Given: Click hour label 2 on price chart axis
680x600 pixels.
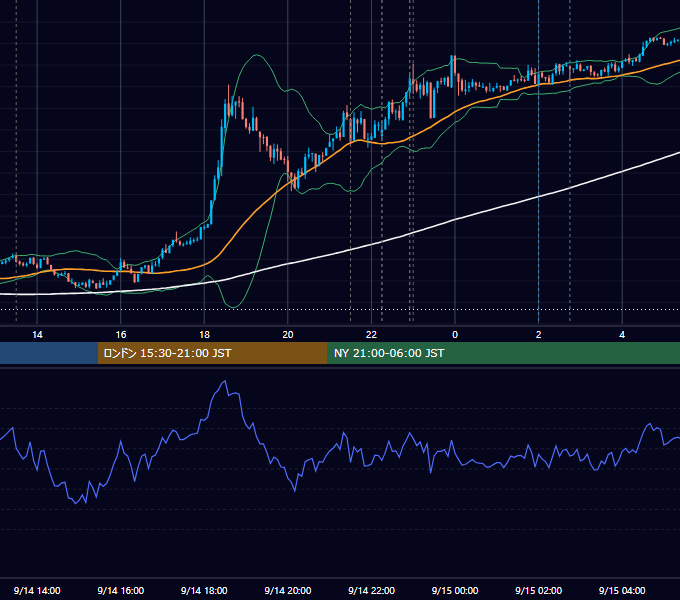Looking at the screenshot, I should coord(538,335).
